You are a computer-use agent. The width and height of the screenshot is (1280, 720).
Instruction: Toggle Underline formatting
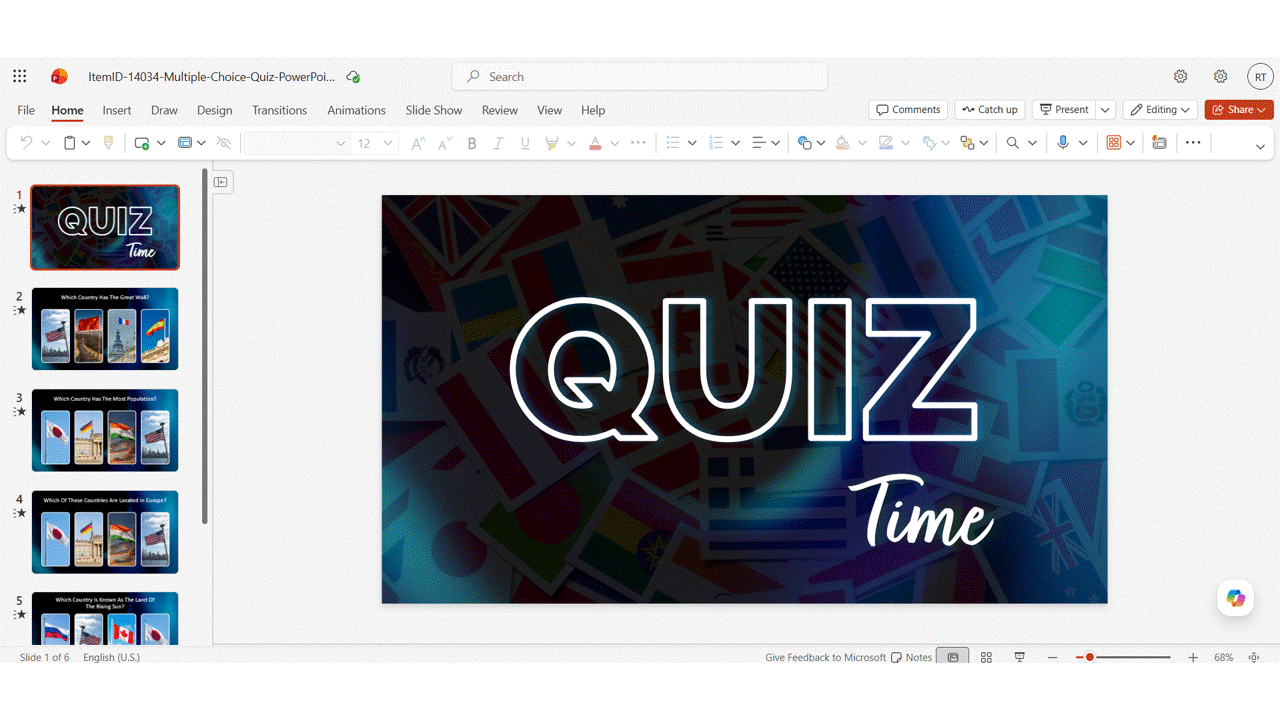(525, 143)
